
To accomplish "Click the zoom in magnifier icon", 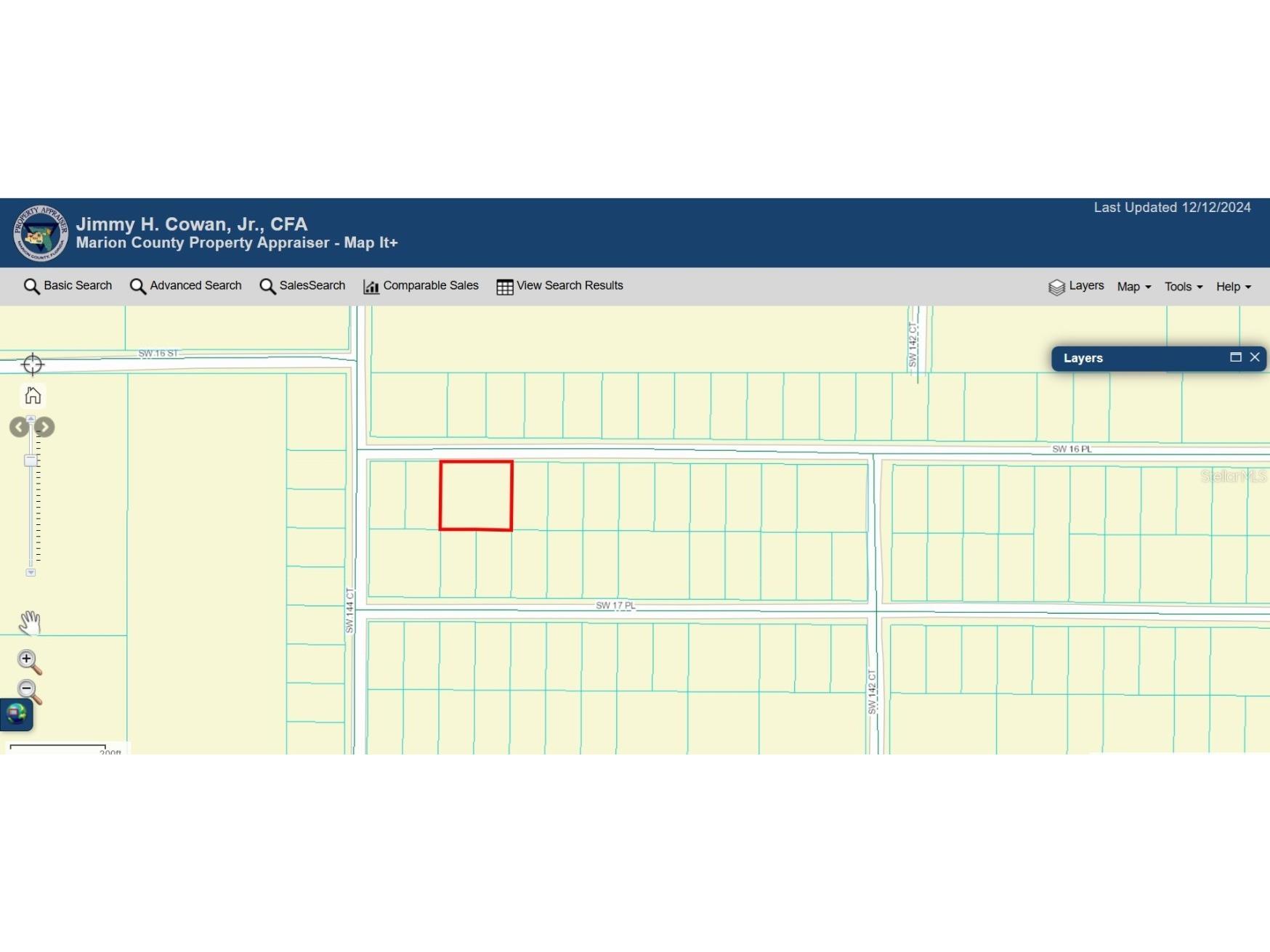I will pos(29,661).
